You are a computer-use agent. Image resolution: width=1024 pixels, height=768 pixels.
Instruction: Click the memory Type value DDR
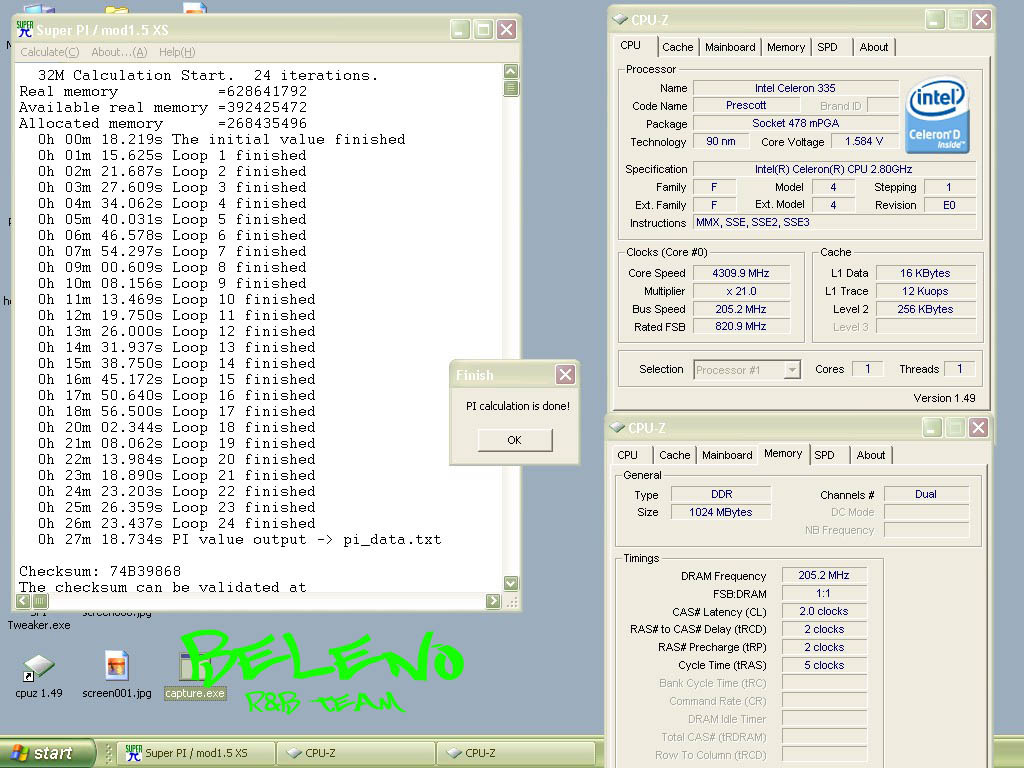coord(721,494)
